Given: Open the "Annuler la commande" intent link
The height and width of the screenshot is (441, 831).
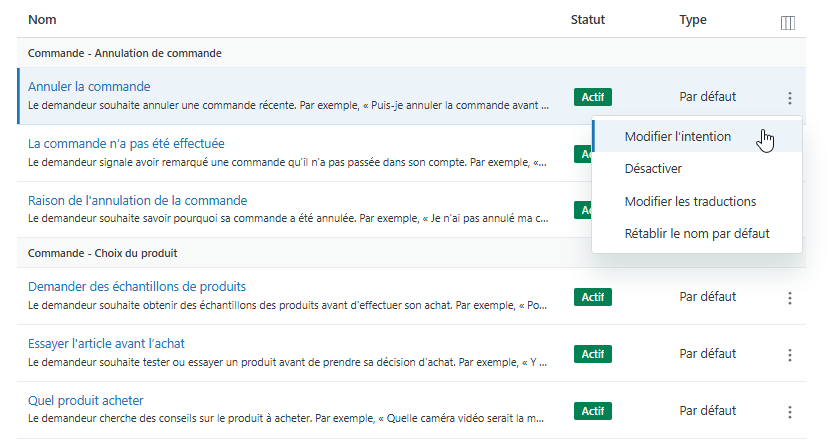Looking at the screenshot, I should [89, 86].
